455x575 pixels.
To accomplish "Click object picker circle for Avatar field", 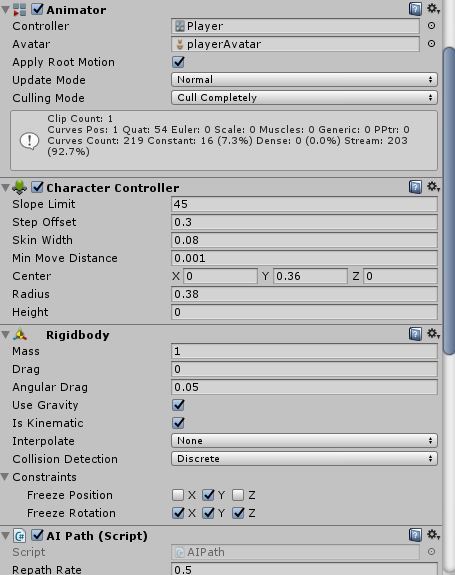I will click(x=432, y=44).
